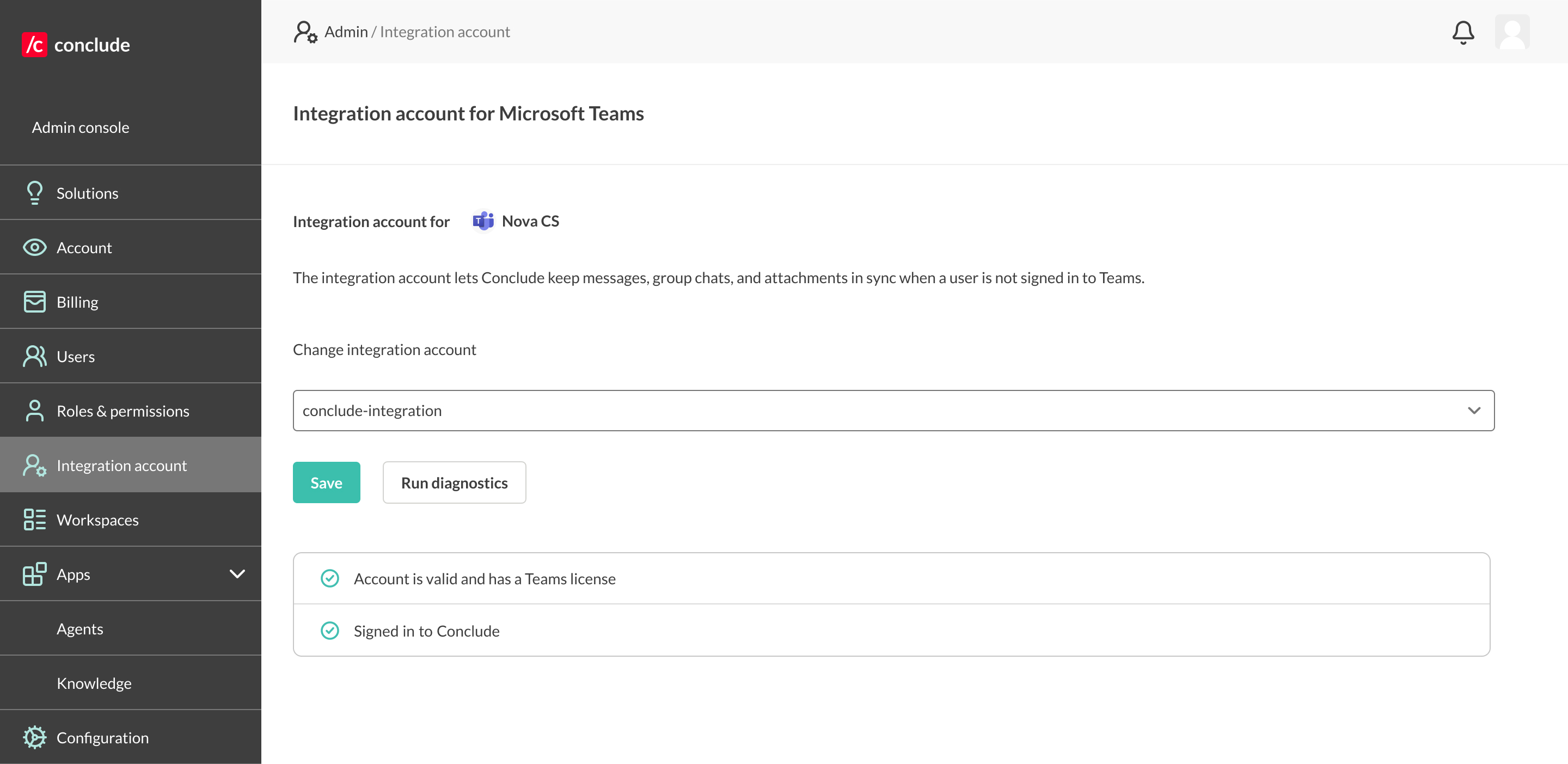1568x764 pixels.
Task: Click the breadcrumb admin user-gear icon
Action: pos(305,32)
